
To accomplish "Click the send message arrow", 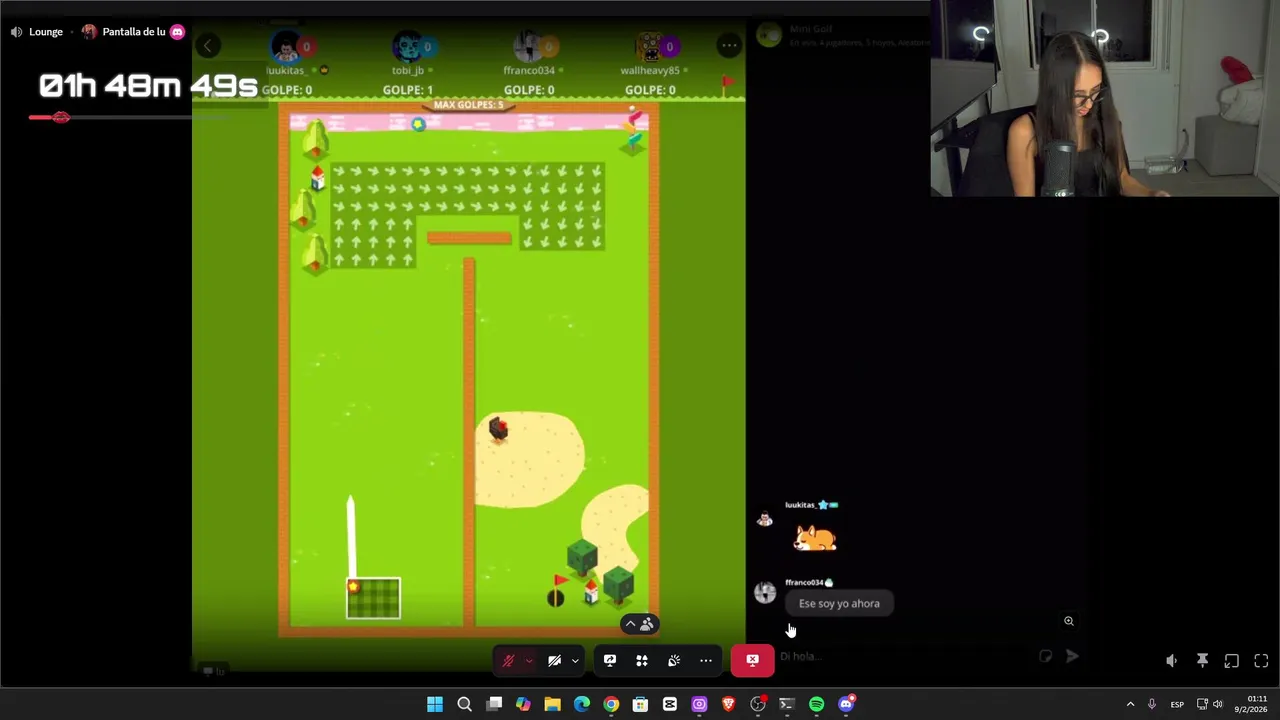I will tap(1072, 657).
